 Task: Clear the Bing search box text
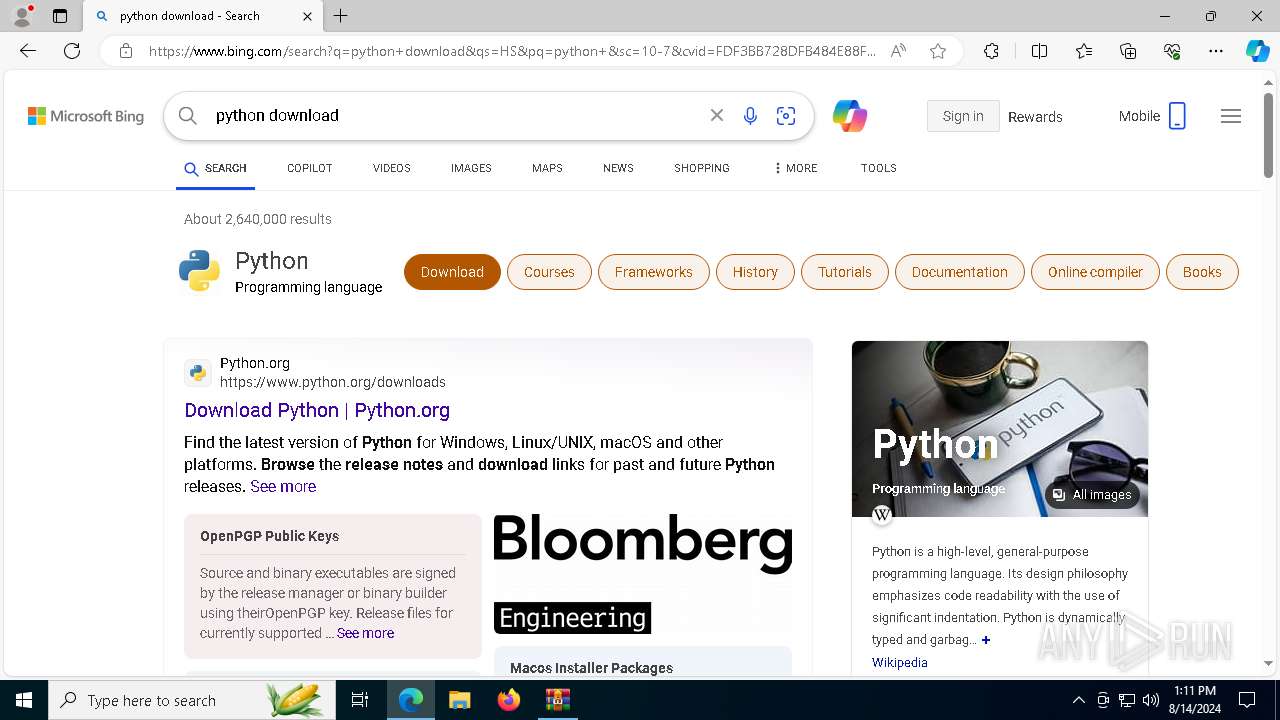(717, 116)
